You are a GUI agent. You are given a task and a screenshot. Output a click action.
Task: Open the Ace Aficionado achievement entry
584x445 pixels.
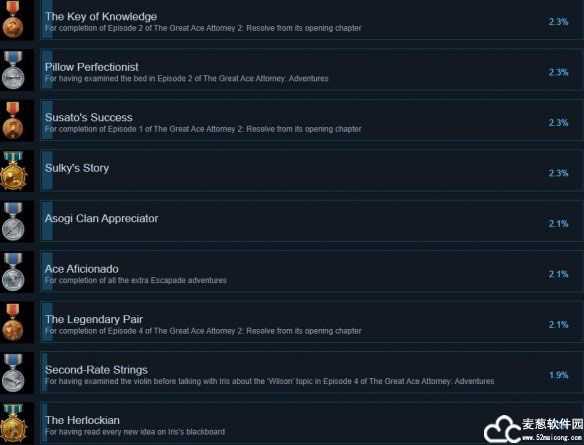pos(311,272)
